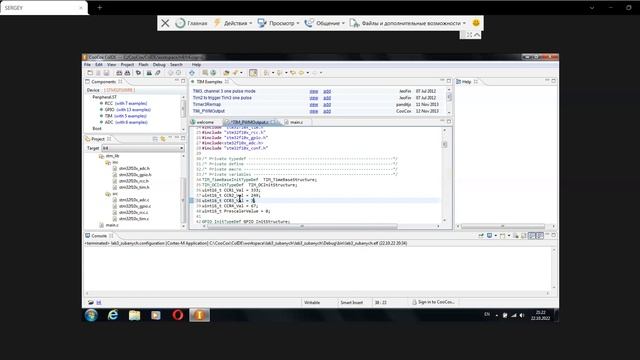Viewport: 640px width, 360px height.
Task: Open the Help menu
Action: pyautogui.click(x=196, y=64)
